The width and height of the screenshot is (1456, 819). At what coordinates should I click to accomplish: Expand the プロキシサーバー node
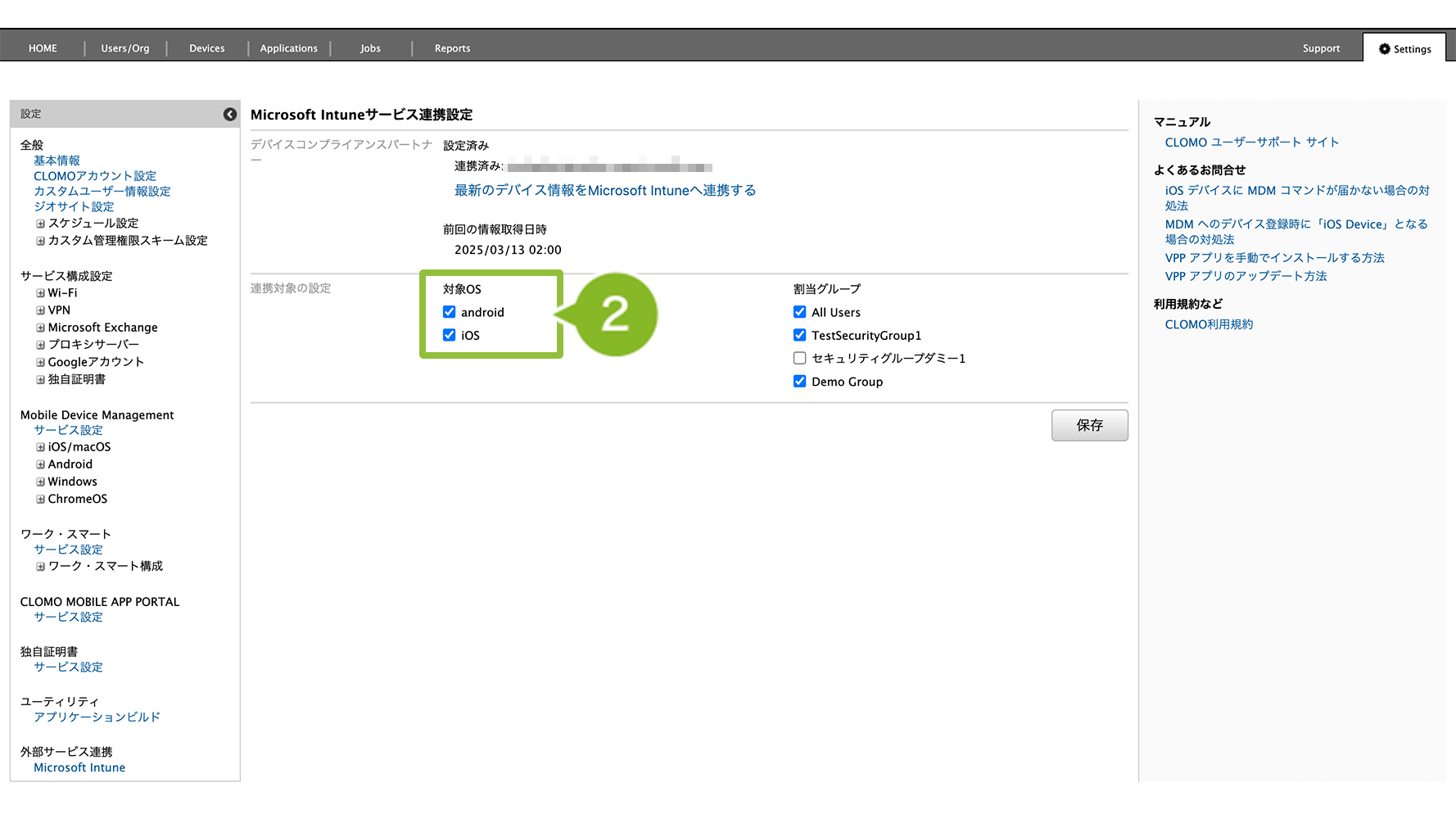pos(40,345)
